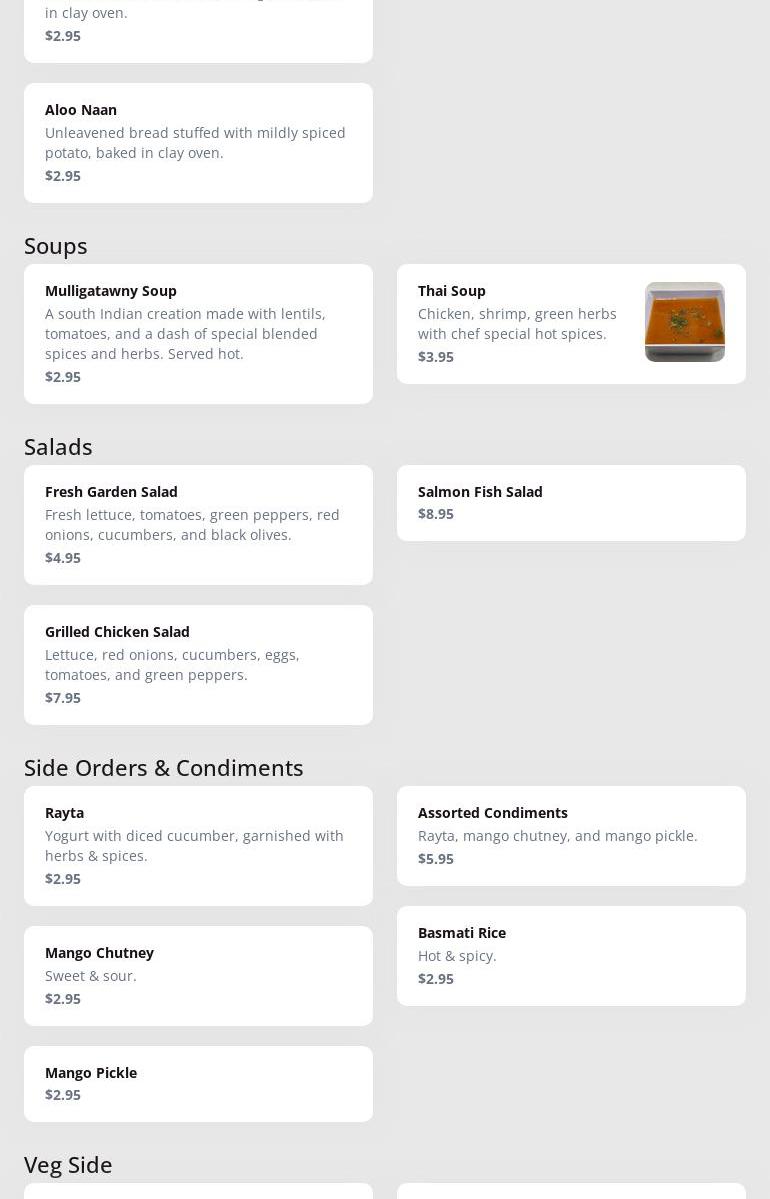Select the Mulligatawny Soup item card
This screenshot has height=1199, width=770.
tap(198, 334)
